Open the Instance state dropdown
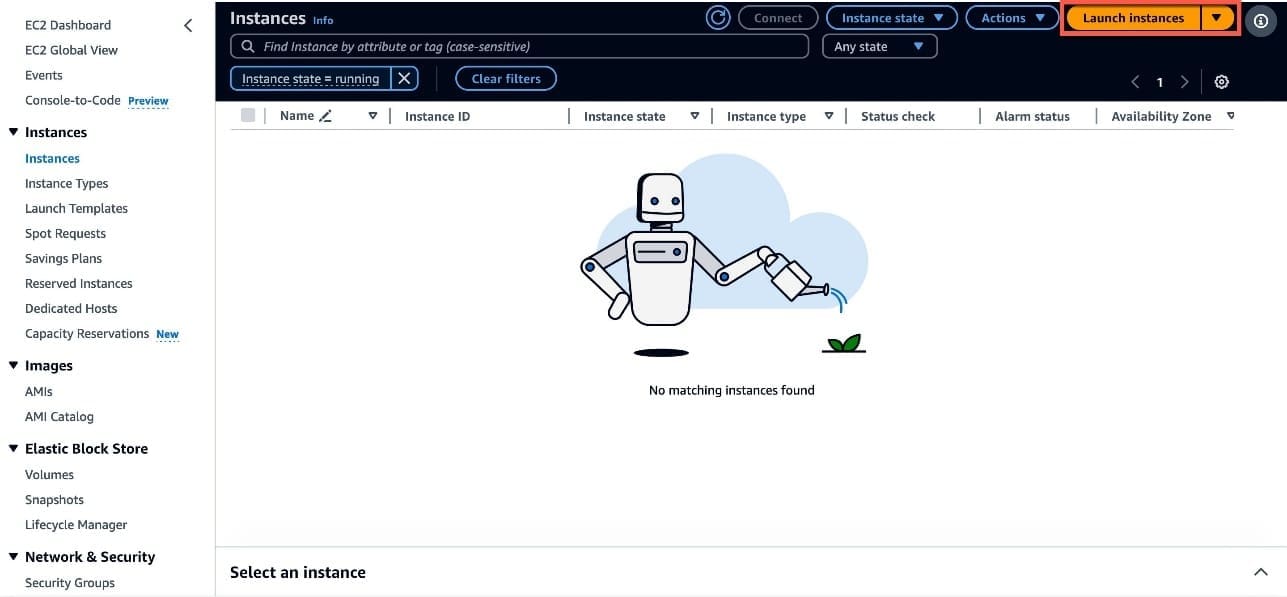 (891, 18)
